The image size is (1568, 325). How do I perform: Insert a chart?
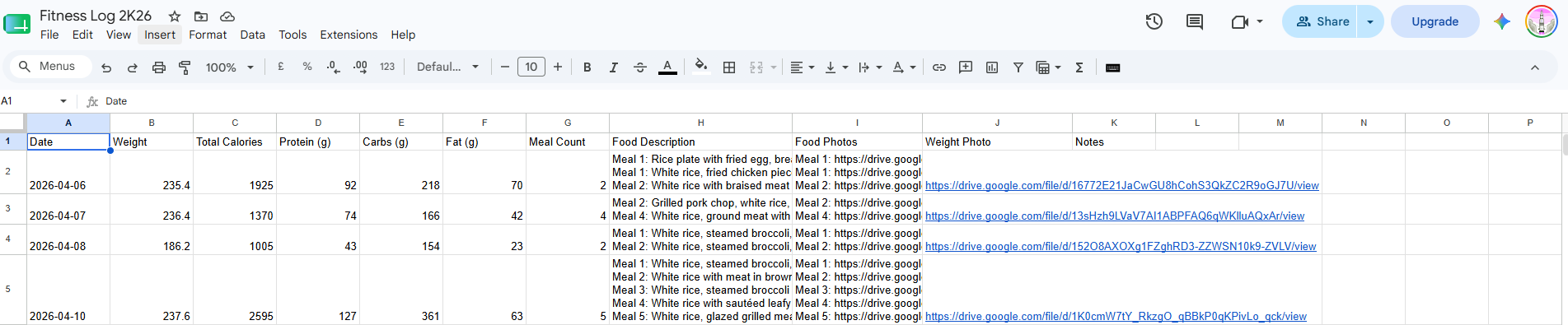click(992, 67)
